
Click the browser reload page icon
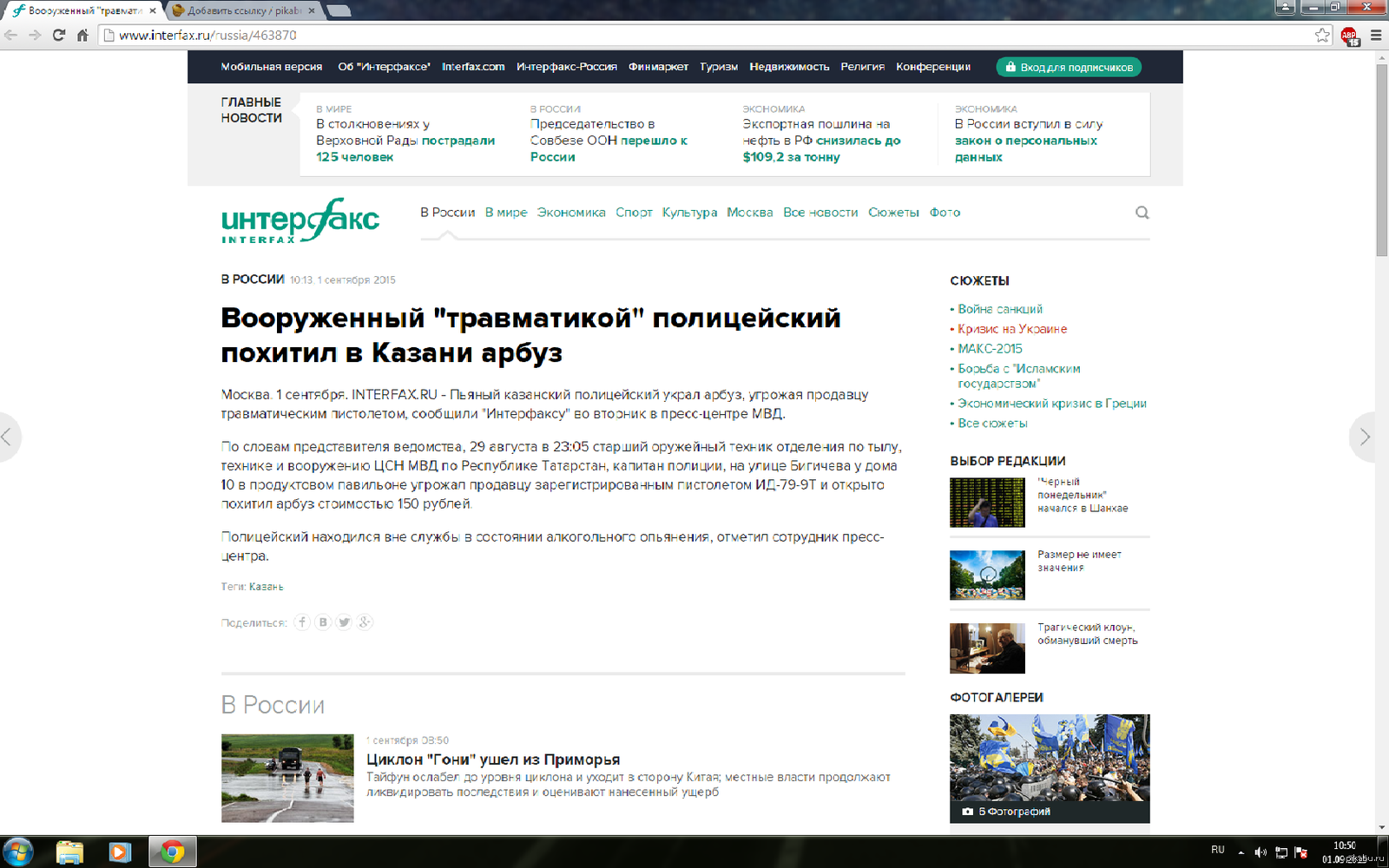59,36
